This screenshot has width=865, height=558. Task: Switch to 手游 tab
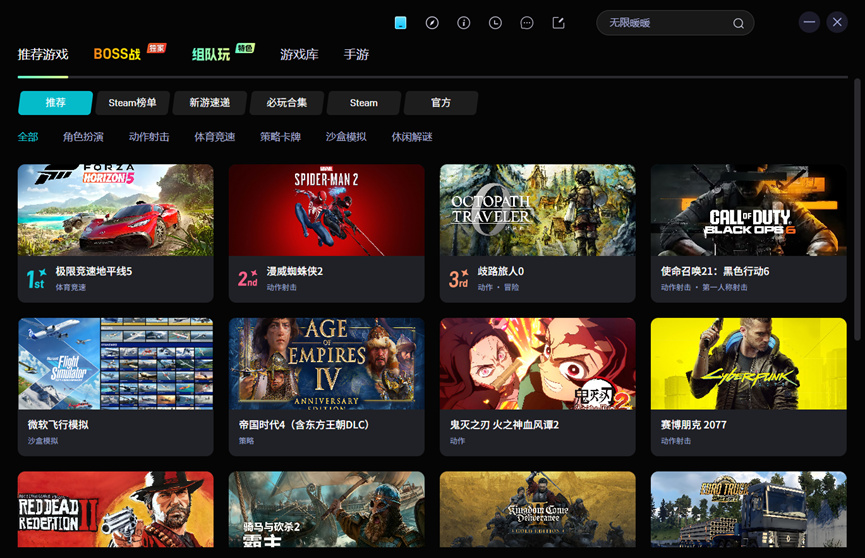356,54
